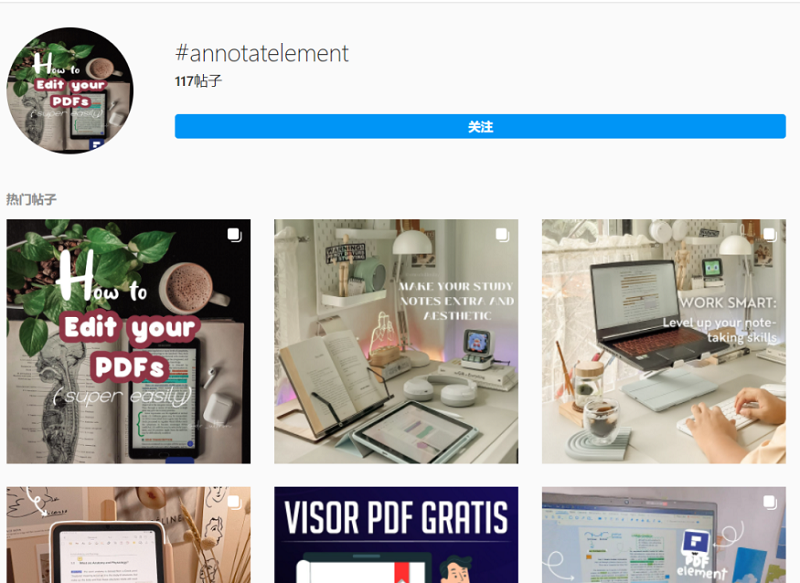
Task: Open the #annotatelement hashtag profile picture
Action: (x=70, y=91)
